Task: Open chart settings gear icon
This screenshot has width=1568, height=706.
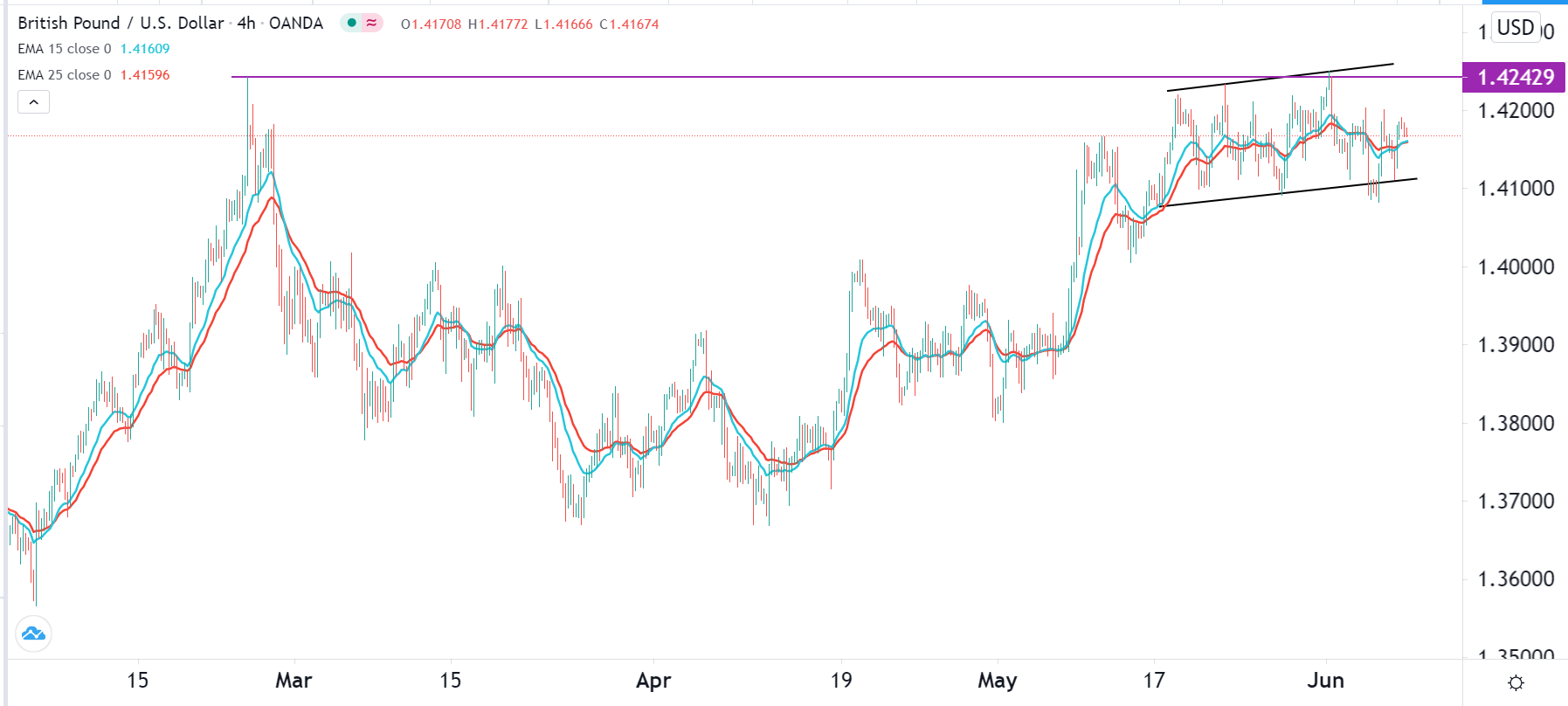Action: pyautogui.click(x=1516, y=682)
